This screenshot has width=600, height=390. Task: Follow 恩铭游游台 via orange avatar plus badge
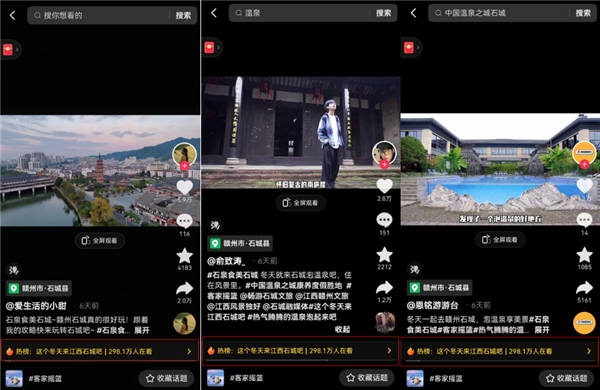(x=584, y=164)
